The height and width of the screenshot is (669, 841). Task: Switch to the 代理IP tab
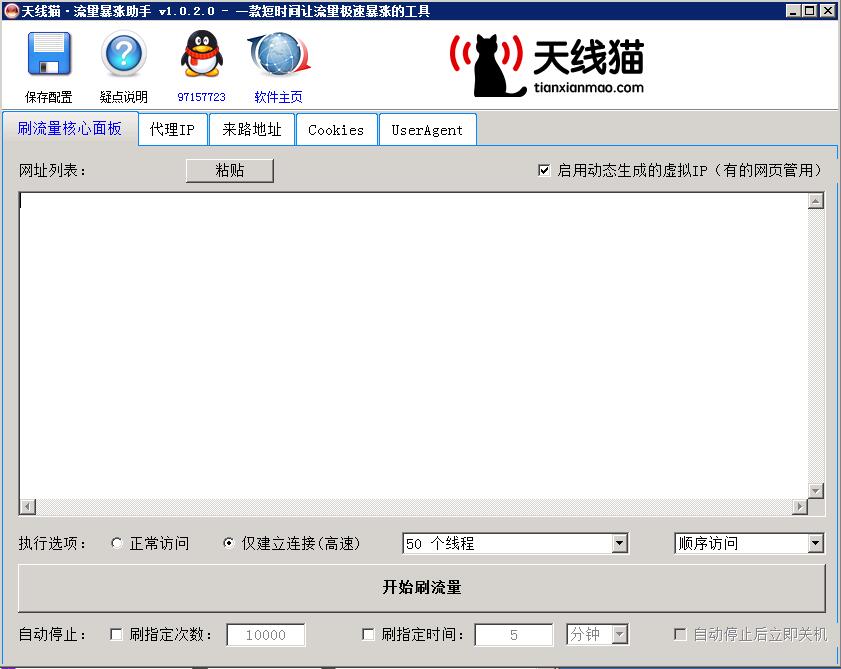172,130
